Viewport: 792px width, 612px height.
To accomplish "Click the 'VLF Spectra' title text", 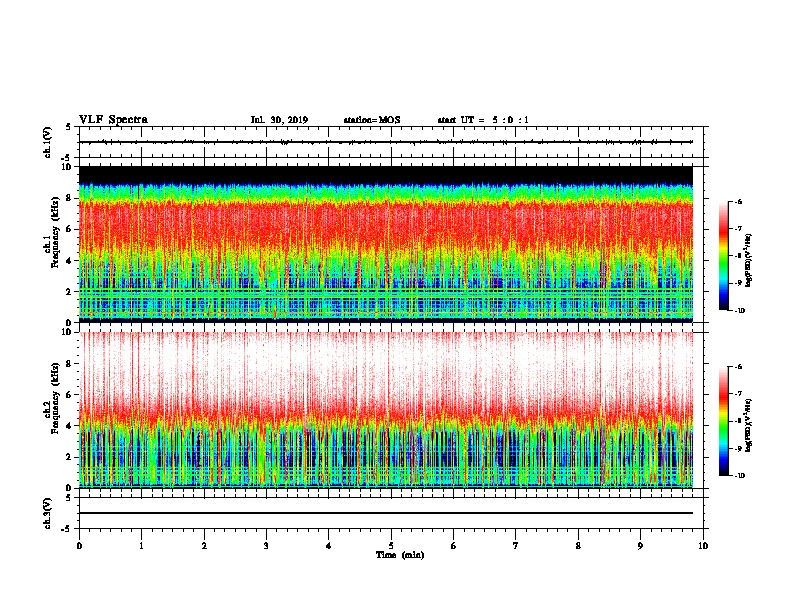I will [113, 120].
